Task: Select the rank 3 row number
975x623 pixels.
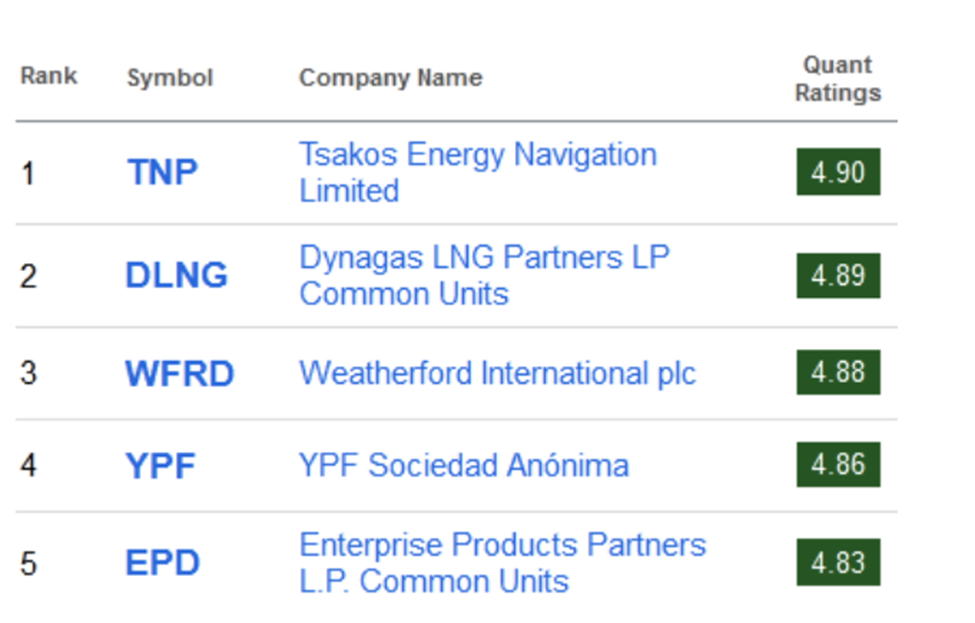Action: pos(29,374)
